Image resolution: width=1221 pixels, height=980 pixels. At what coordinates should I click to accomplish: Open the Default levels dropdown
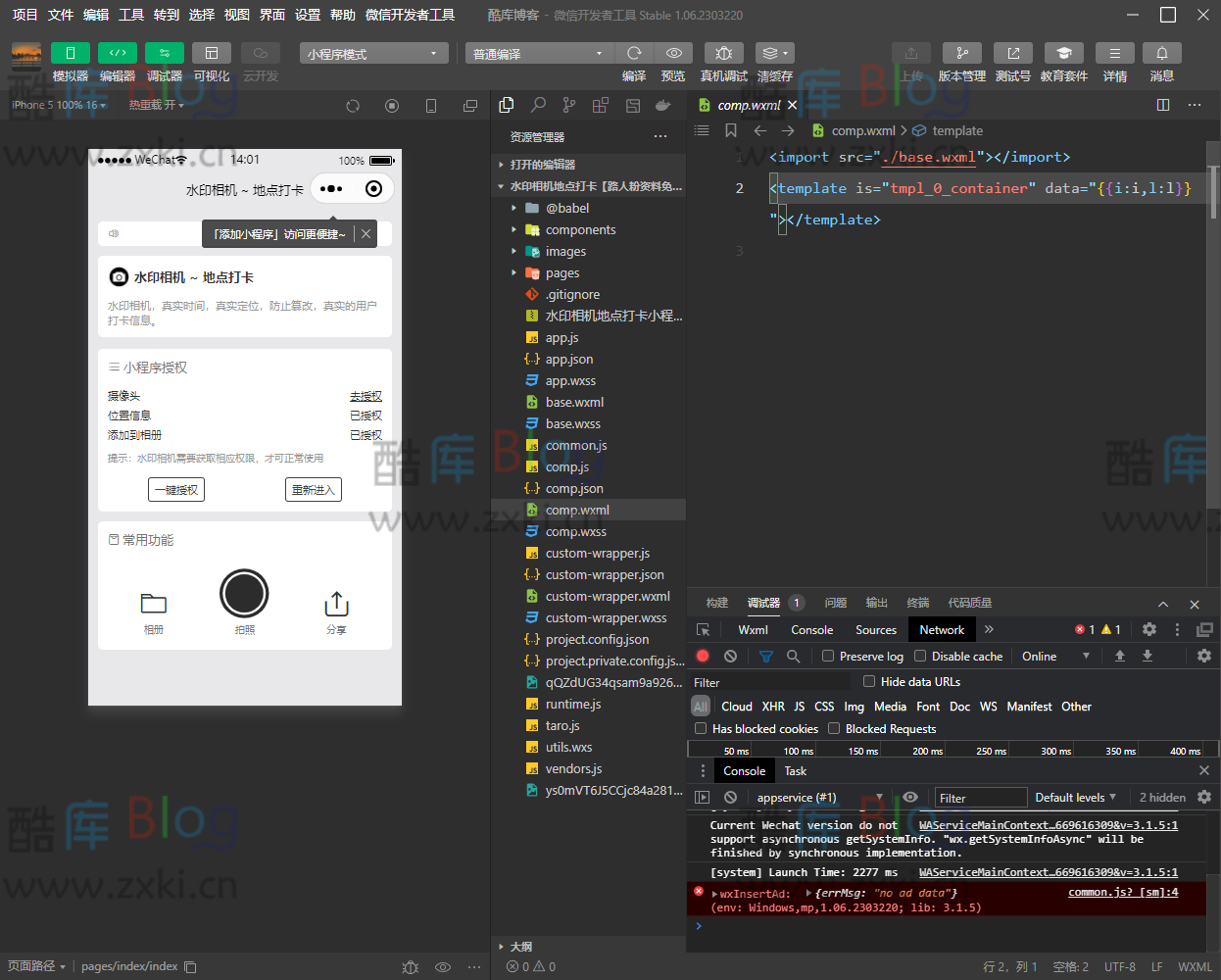pyautogui.click(x=1075, y=798)
